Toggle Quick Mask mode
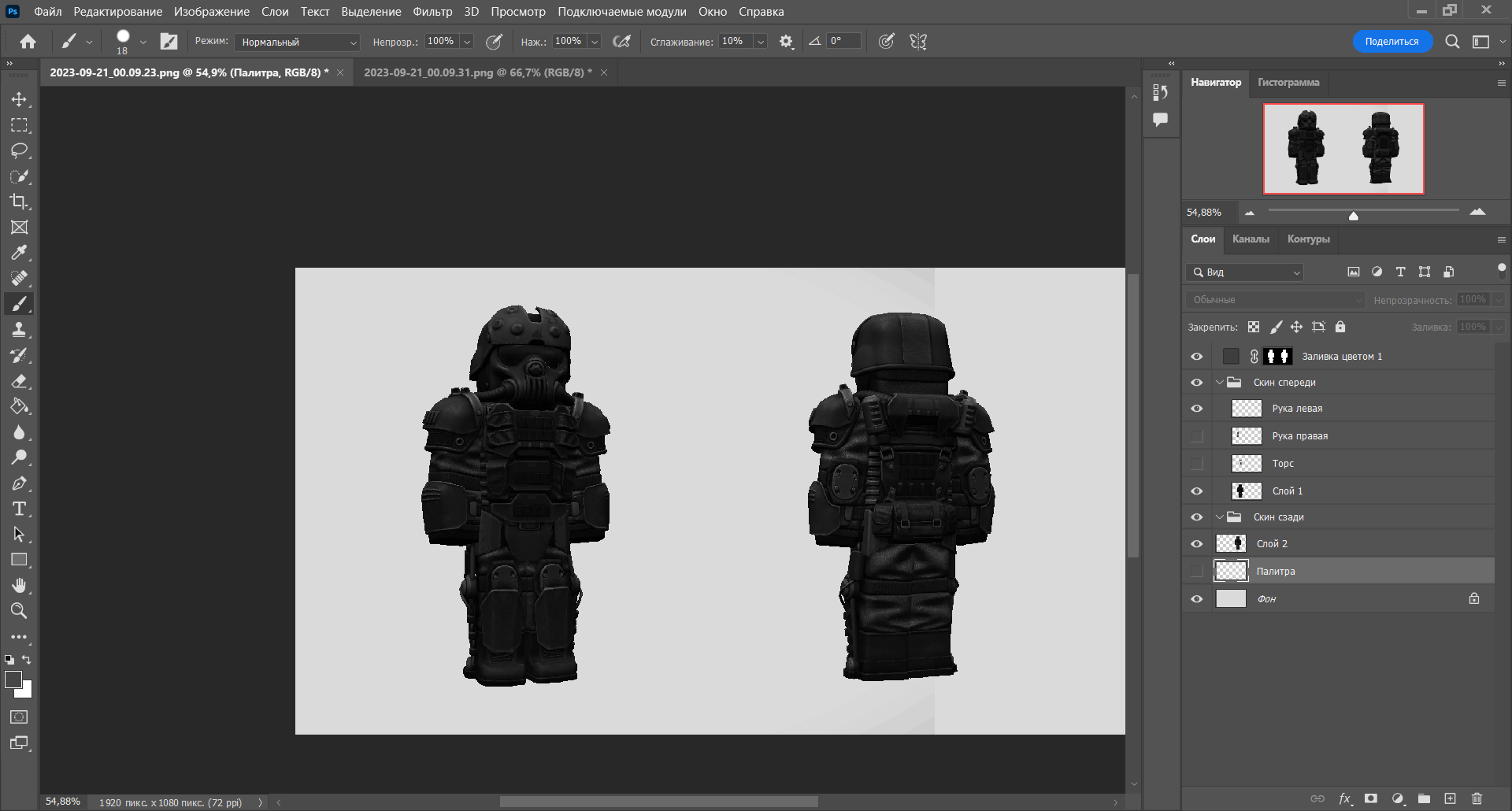1512x811 pixels. coord(19,717)
